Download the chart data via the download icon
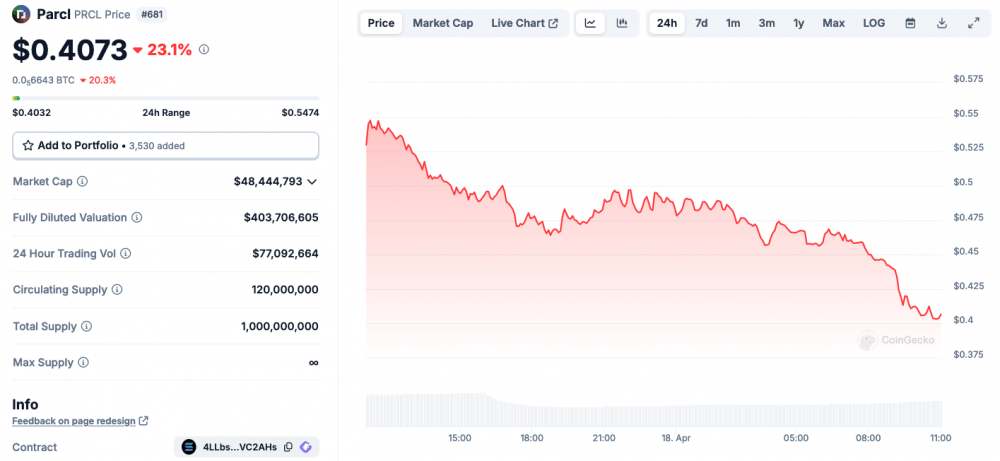The image size is (1000, 461). pos(942,24)
